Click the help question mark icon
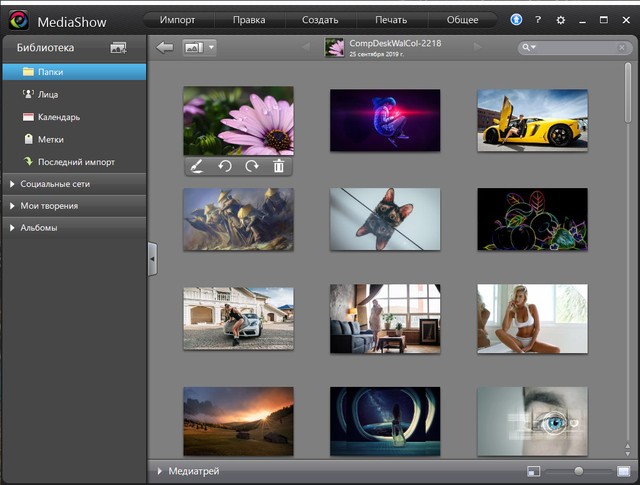This screenshot has width=640, height=485. [x=538, y=20]
